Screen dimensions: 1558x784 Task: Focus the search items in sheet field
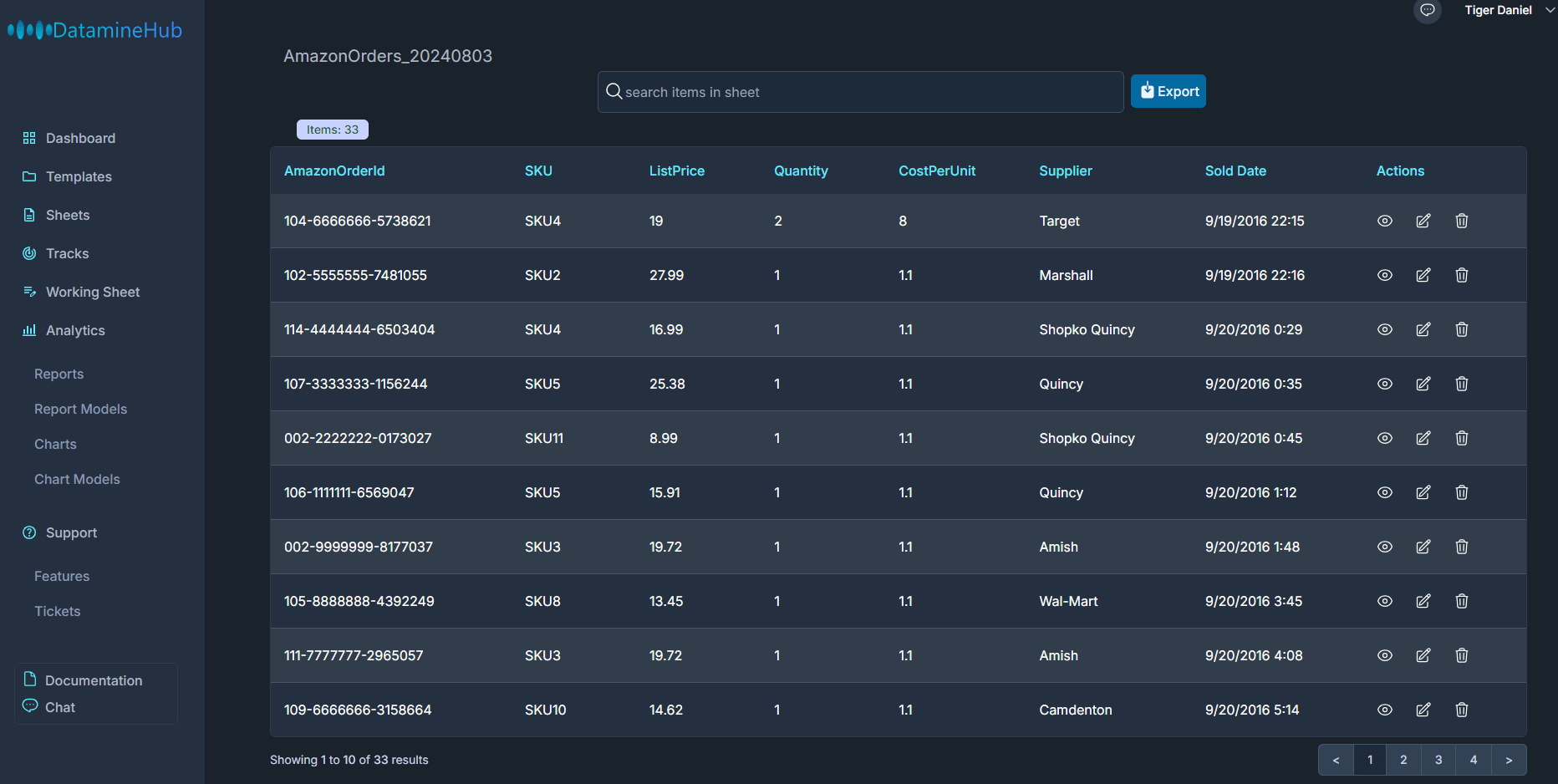click(x=860, y=92)
